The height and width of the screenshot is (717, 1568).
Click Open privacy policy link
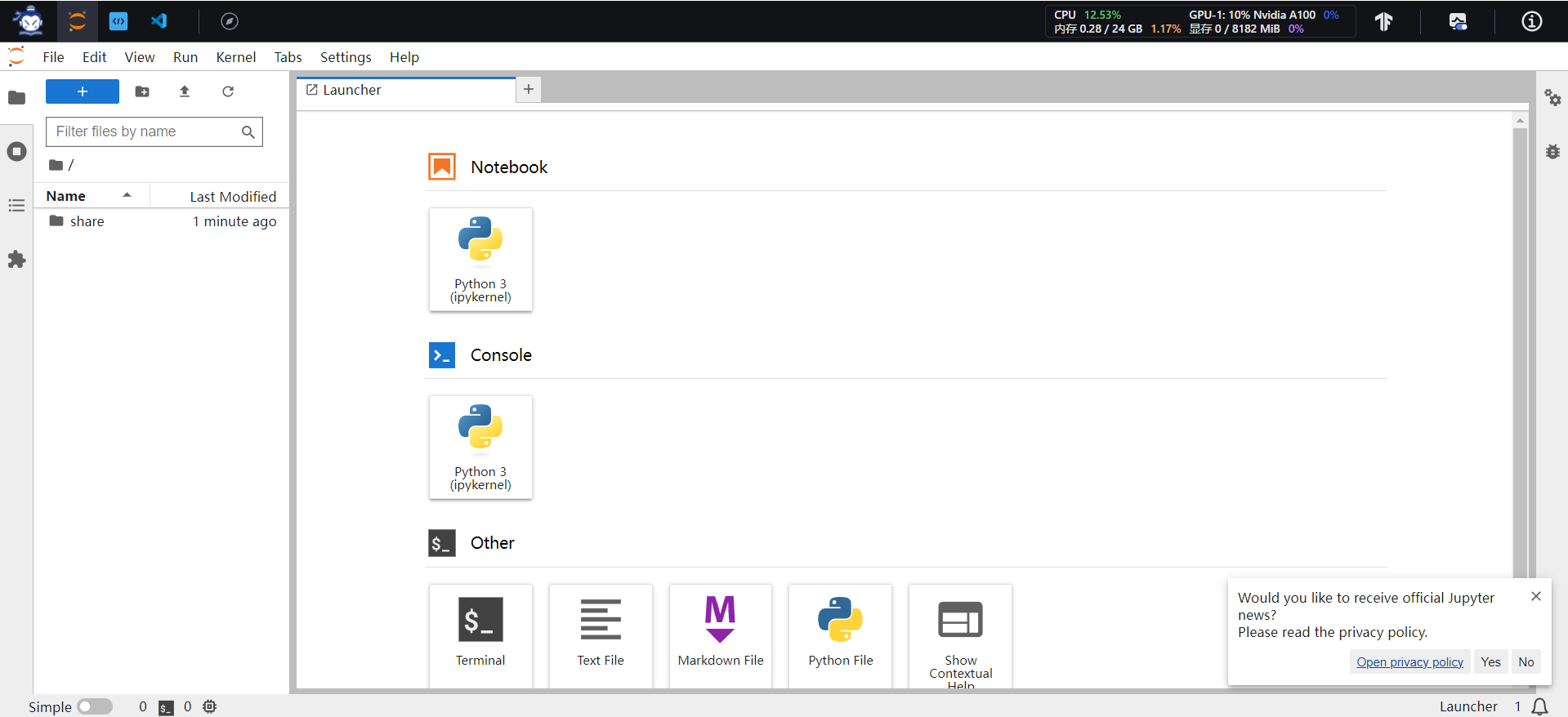point(1409,662)
